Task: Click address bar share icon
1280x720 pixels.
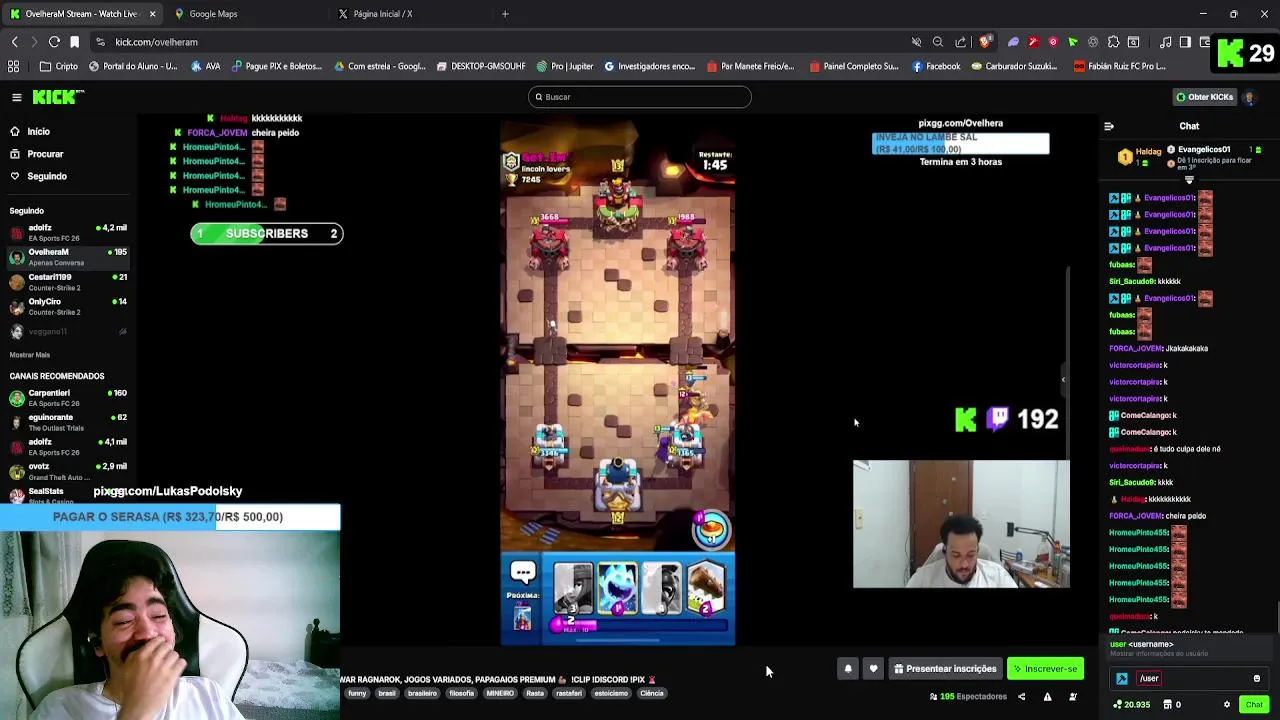Action: (x=961, y=42)
